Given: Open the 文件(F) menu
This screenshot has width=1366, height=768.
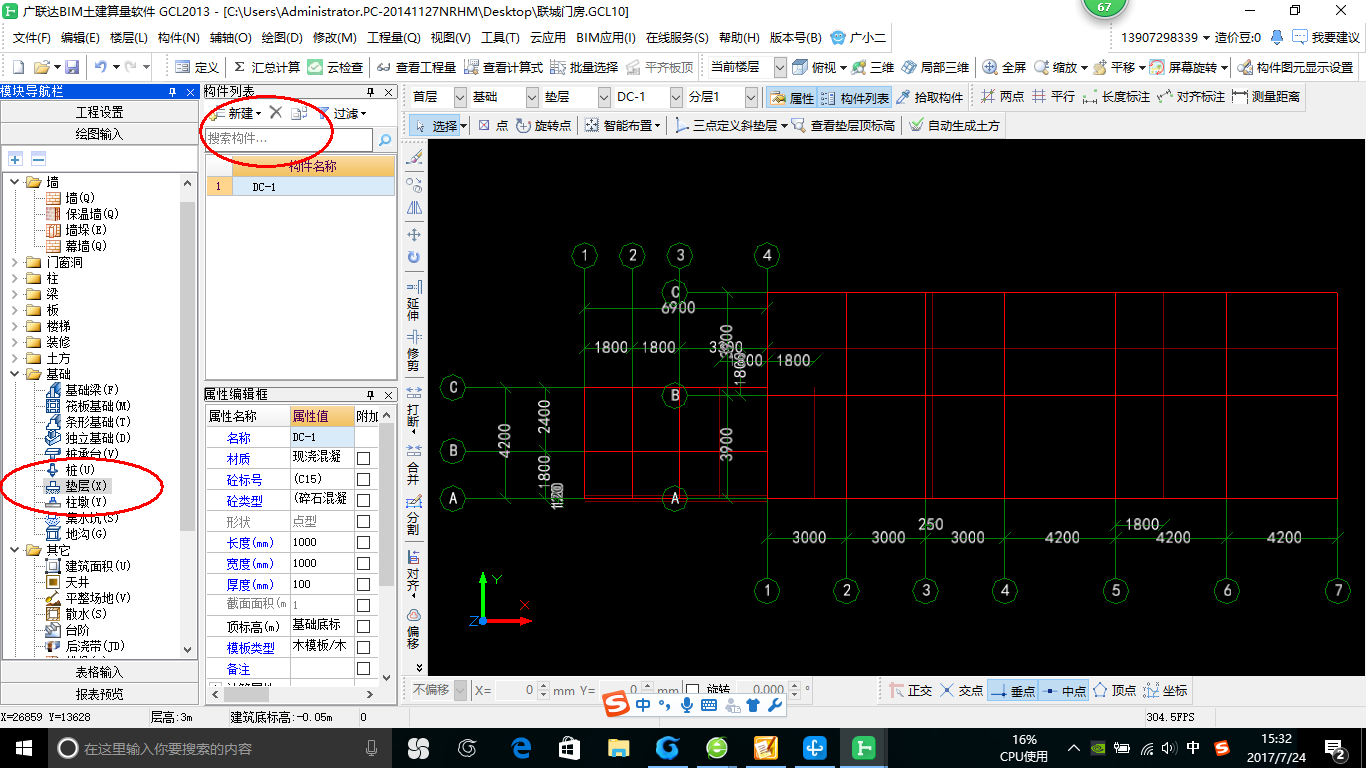Looking at the screenshot, I should click(31, 38).
